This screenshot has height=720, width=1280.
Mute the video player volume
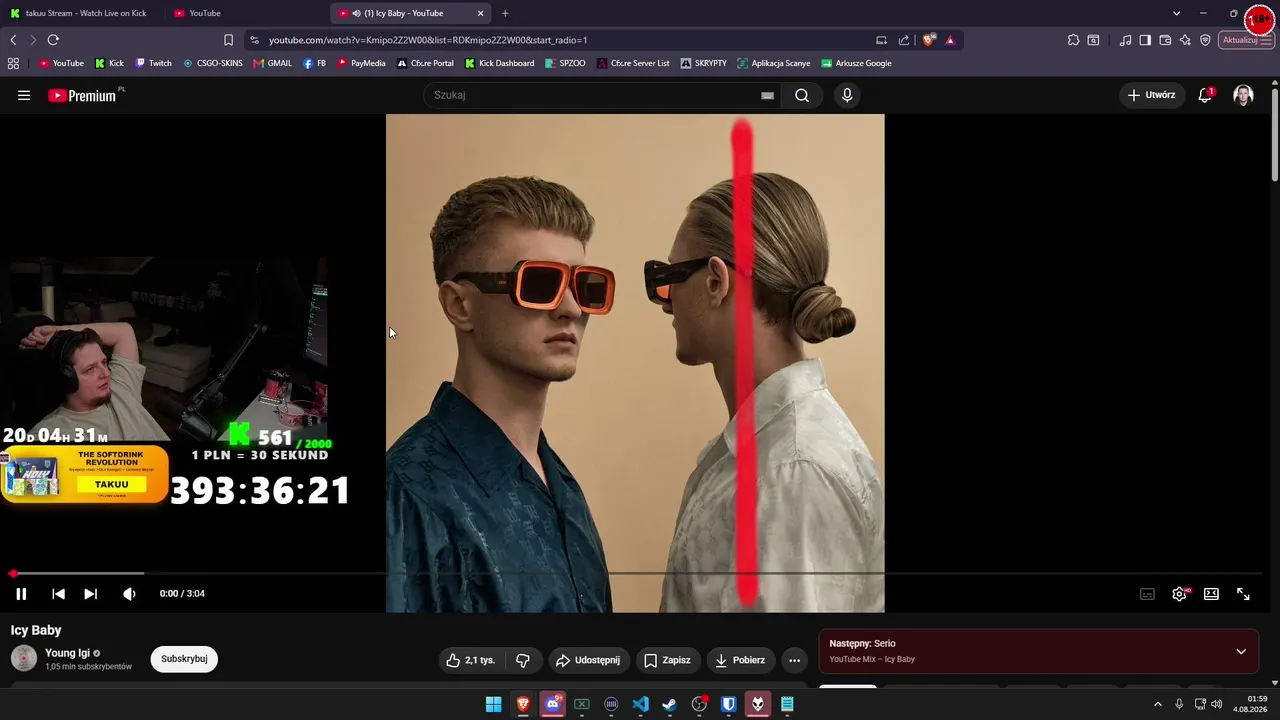click(129, 594)
